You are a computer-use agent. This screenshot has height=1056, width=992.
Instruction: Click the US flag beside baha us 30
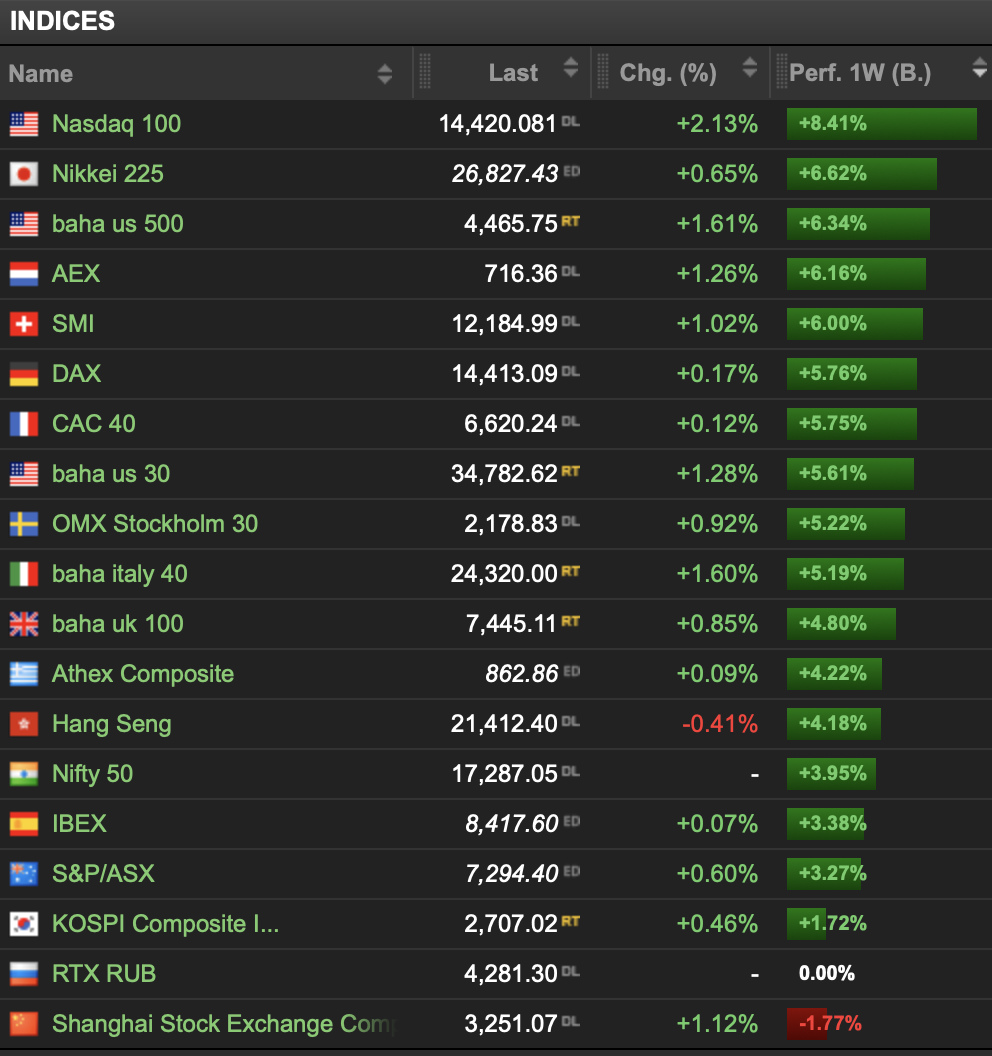(24, 473)
